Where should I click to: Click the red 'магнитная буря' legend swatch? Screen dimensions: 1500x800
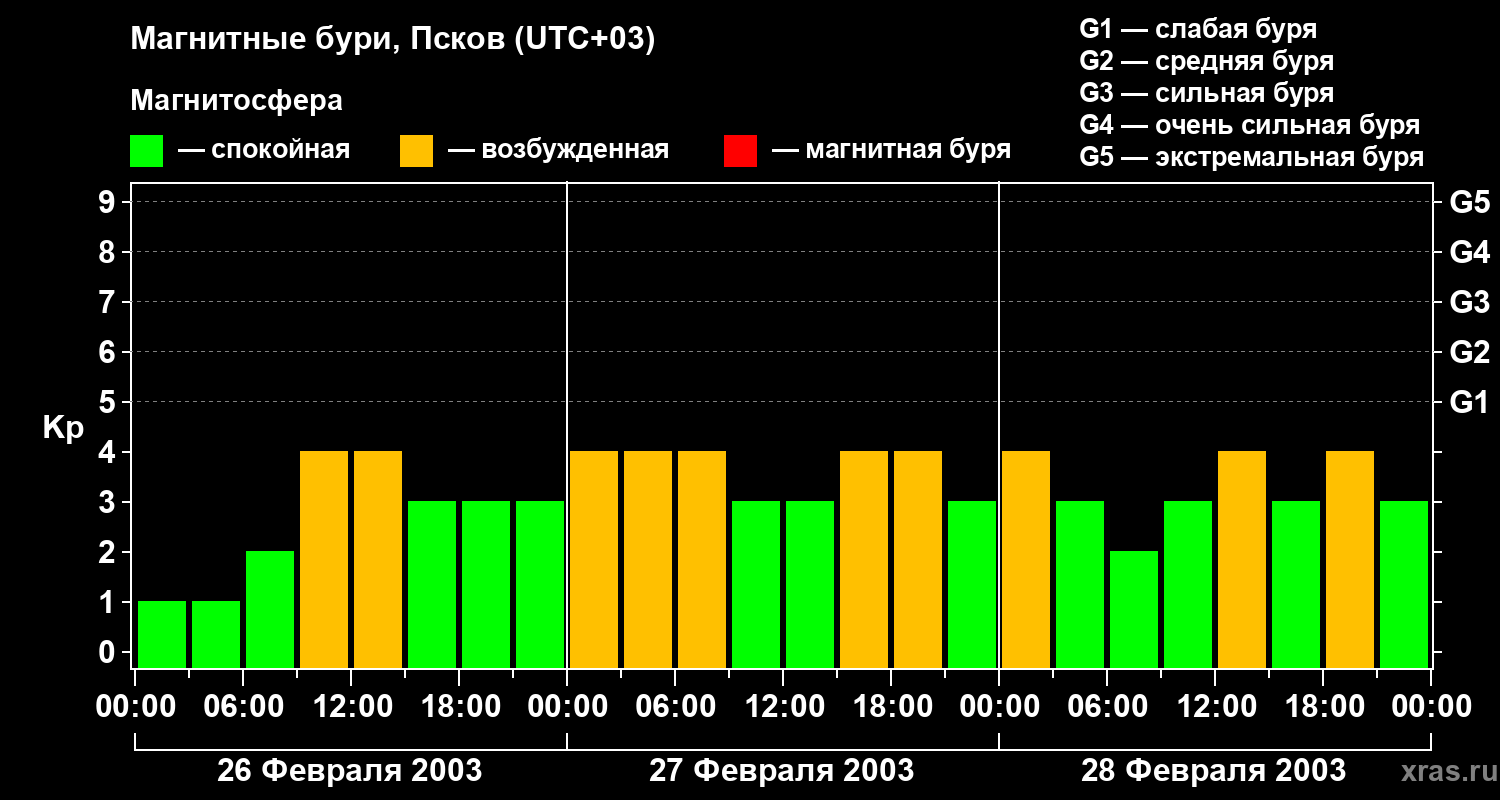[x=740, y=151]
